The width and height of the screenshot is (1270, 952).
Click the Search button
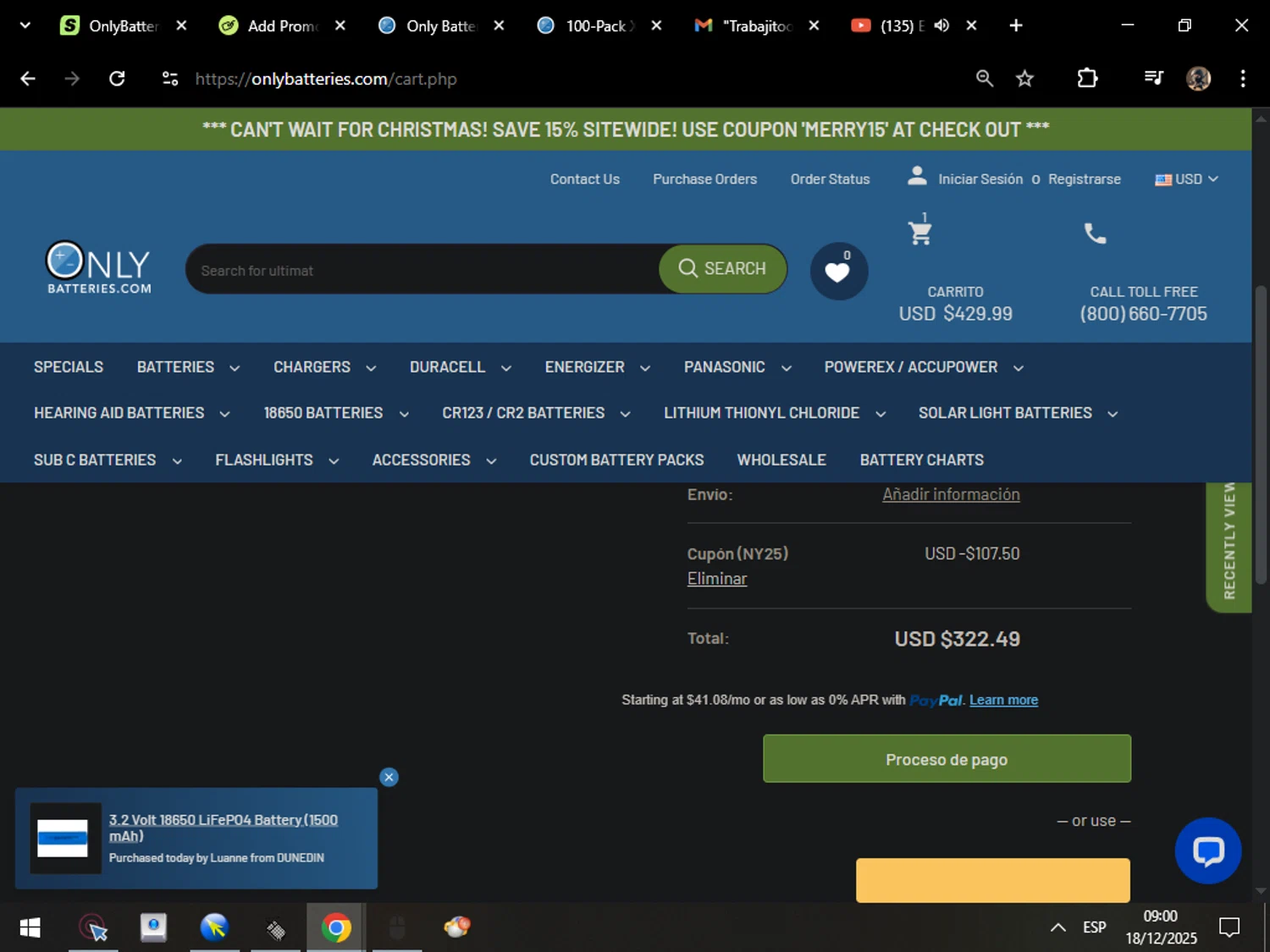click(x=723, y=269)
